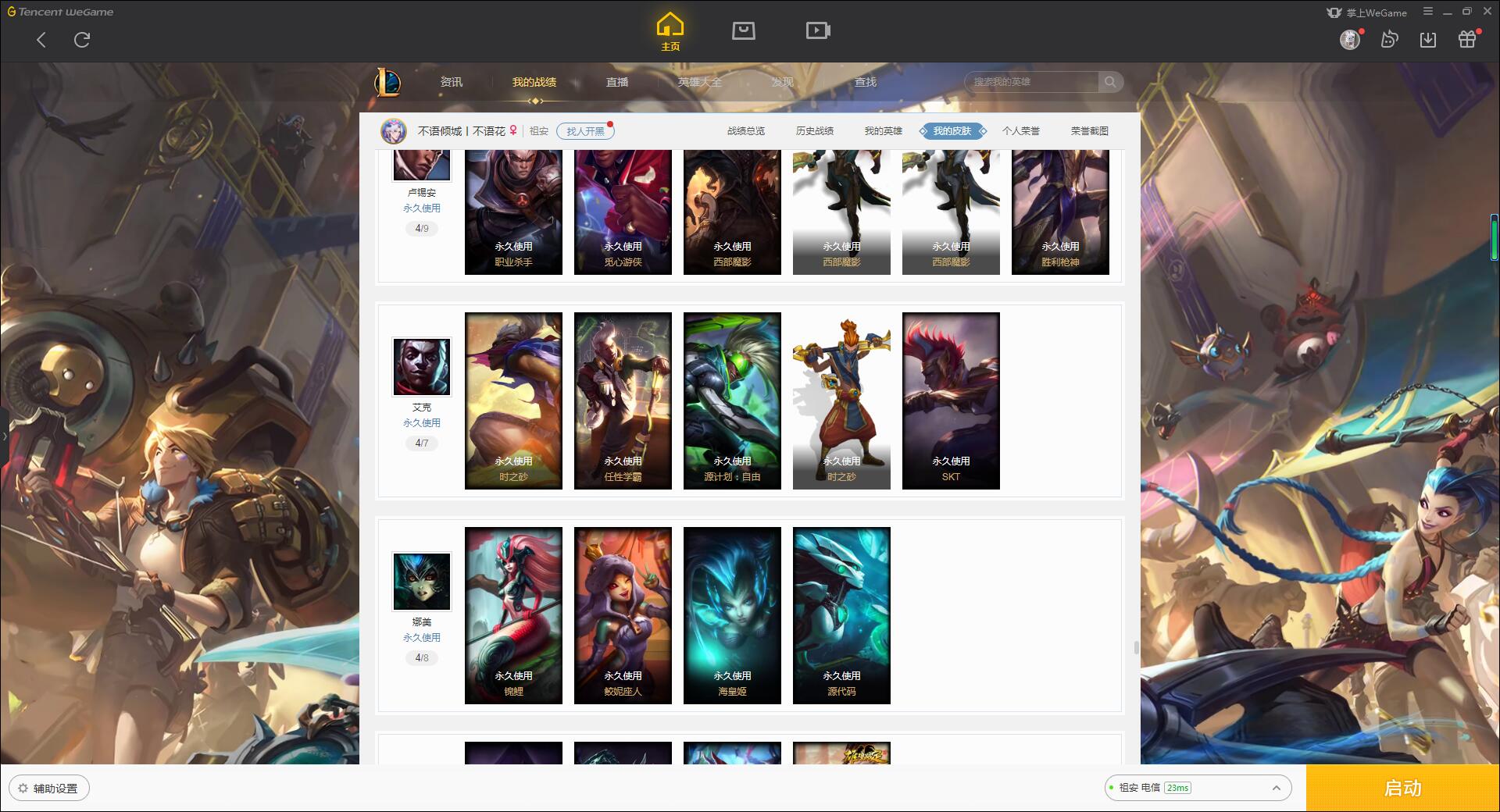Open the 查找 tab
This screenshot has width=1500, height=812.
[x=866, y=82]
